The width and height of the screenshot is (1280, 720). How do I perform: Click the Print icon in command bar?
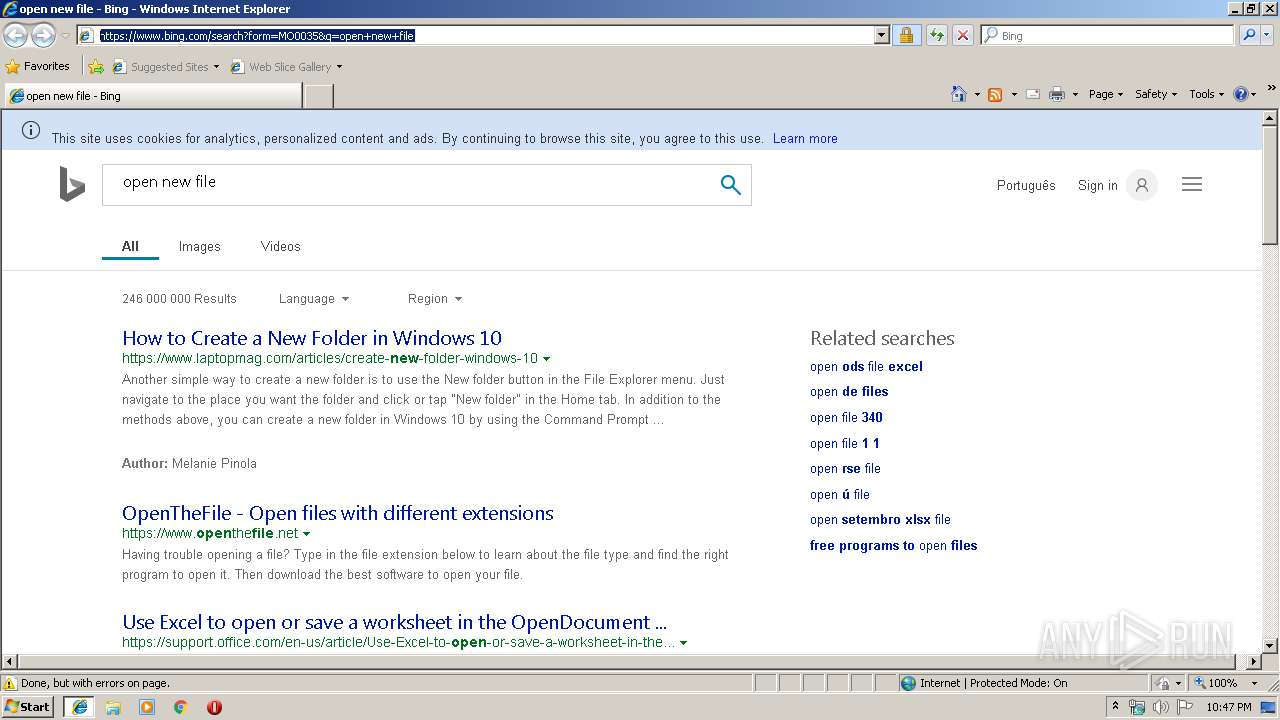click(x=1057, y=94)
